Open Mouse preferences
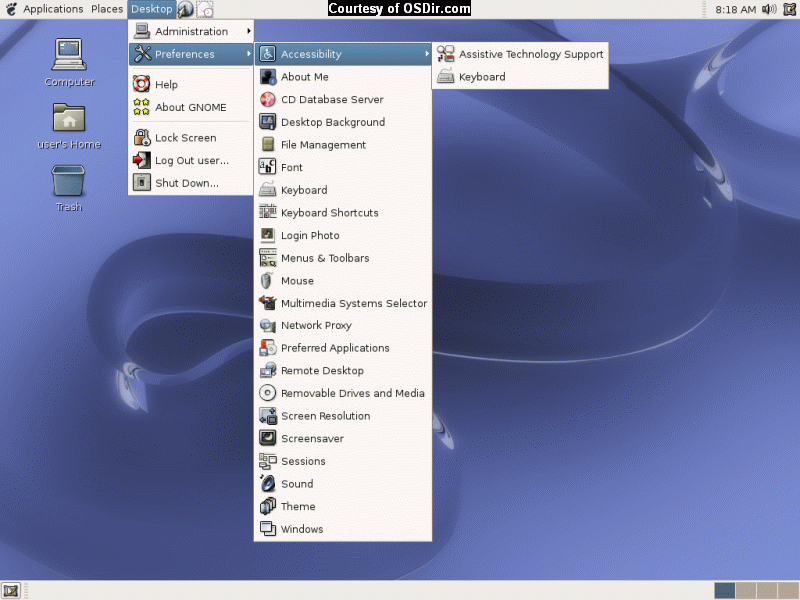The image size is (800, 600). pos(343,281)
